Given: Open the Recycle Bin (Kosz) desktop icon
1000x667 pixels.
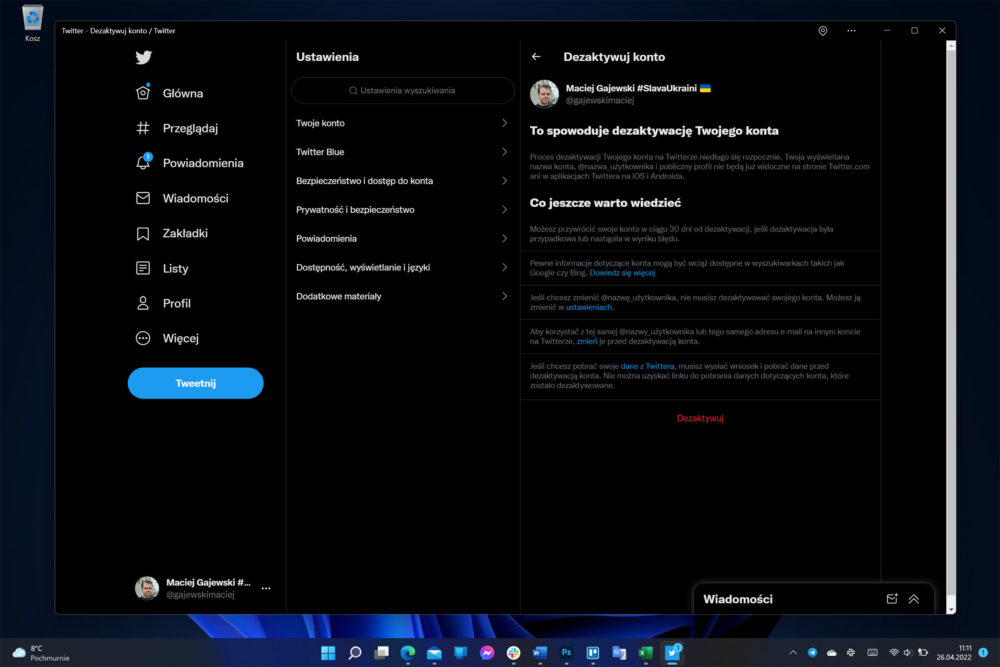Looking at the screenshot, I should [x=33, y=22].
